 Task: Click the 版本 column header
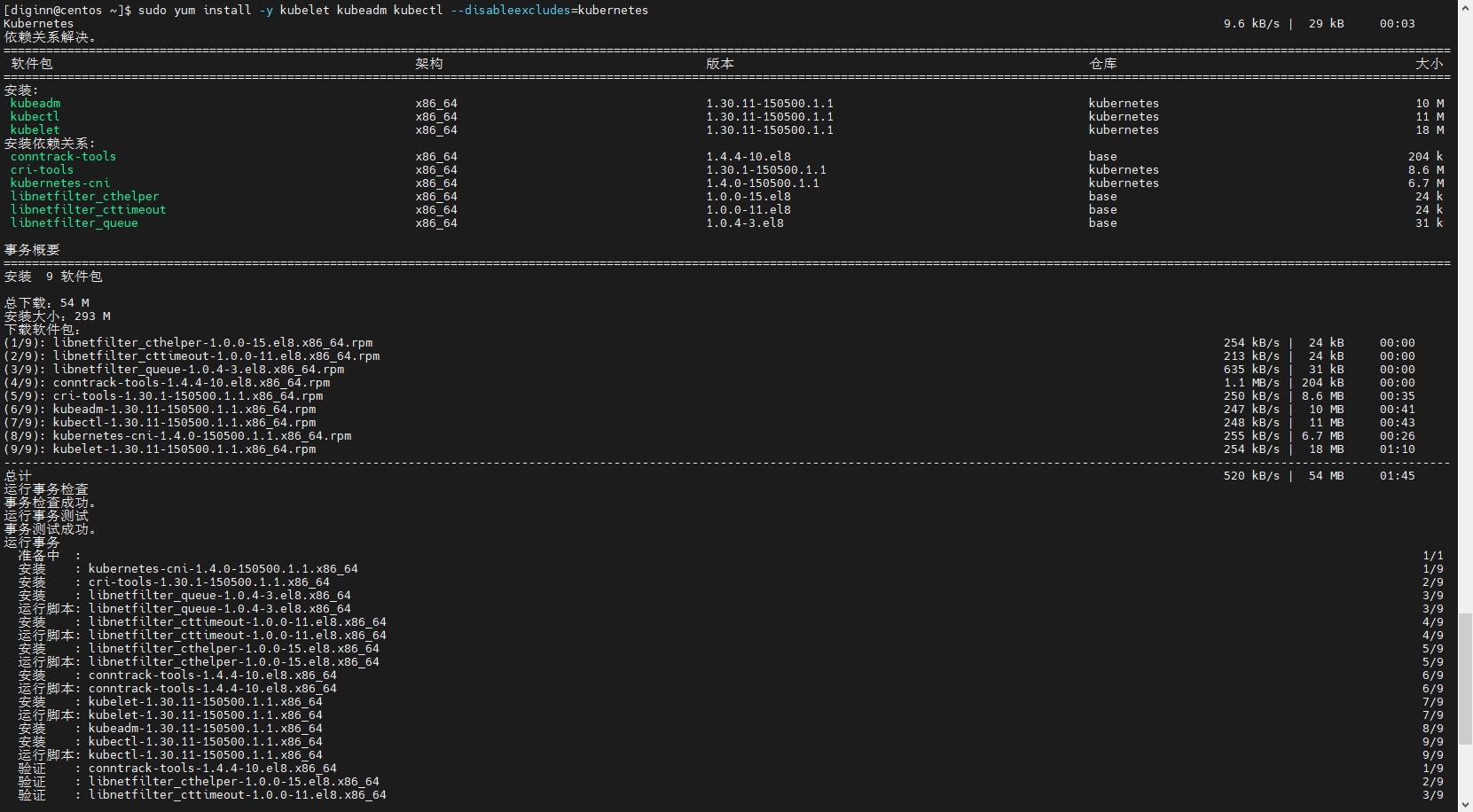720,64
